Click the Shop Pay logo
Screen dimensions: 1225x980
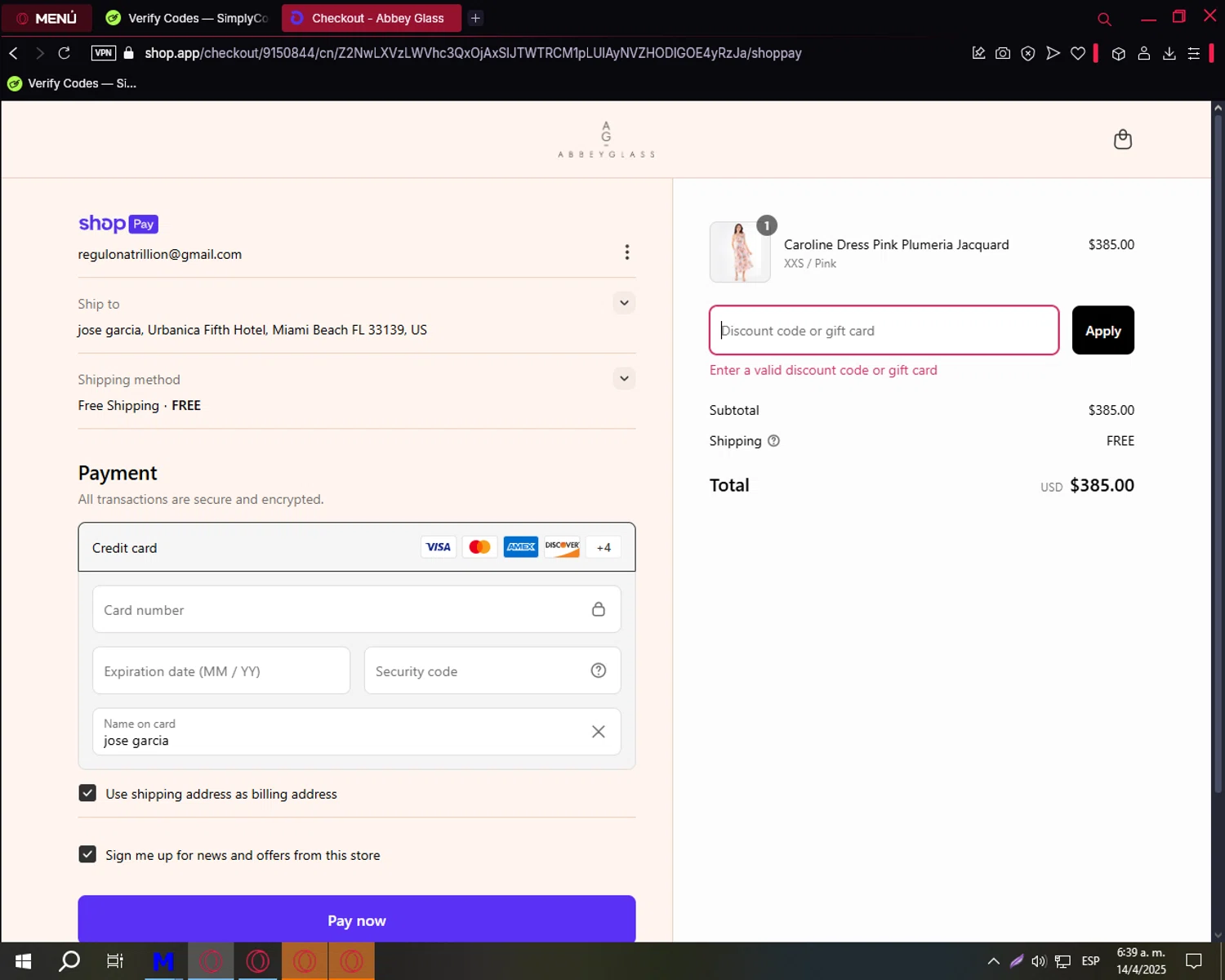(x=118, y=224)
